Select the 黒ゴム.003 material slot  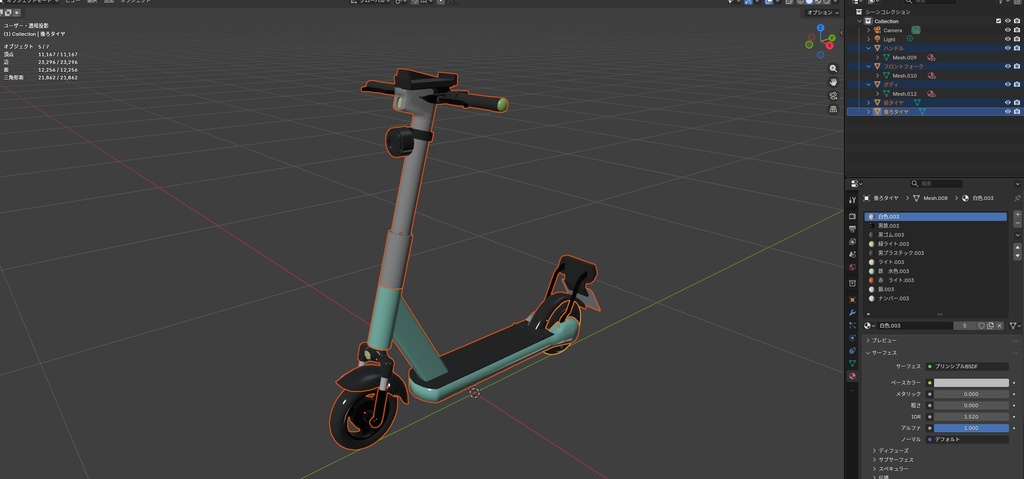click(x=935, y=235)
